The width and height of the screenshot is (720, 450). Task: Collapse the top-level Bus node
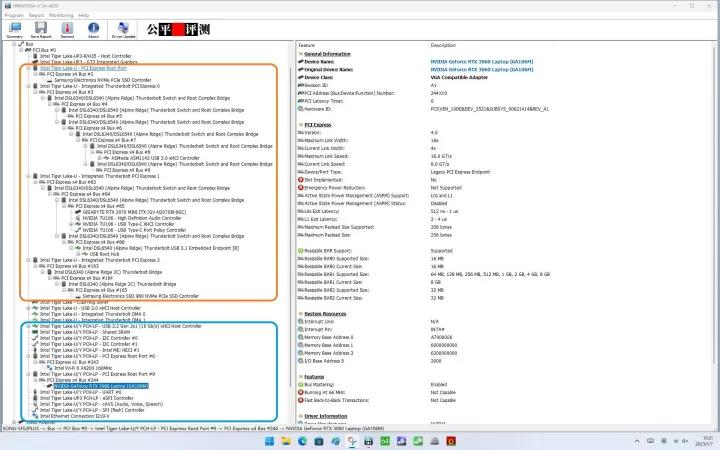(12, 44)
